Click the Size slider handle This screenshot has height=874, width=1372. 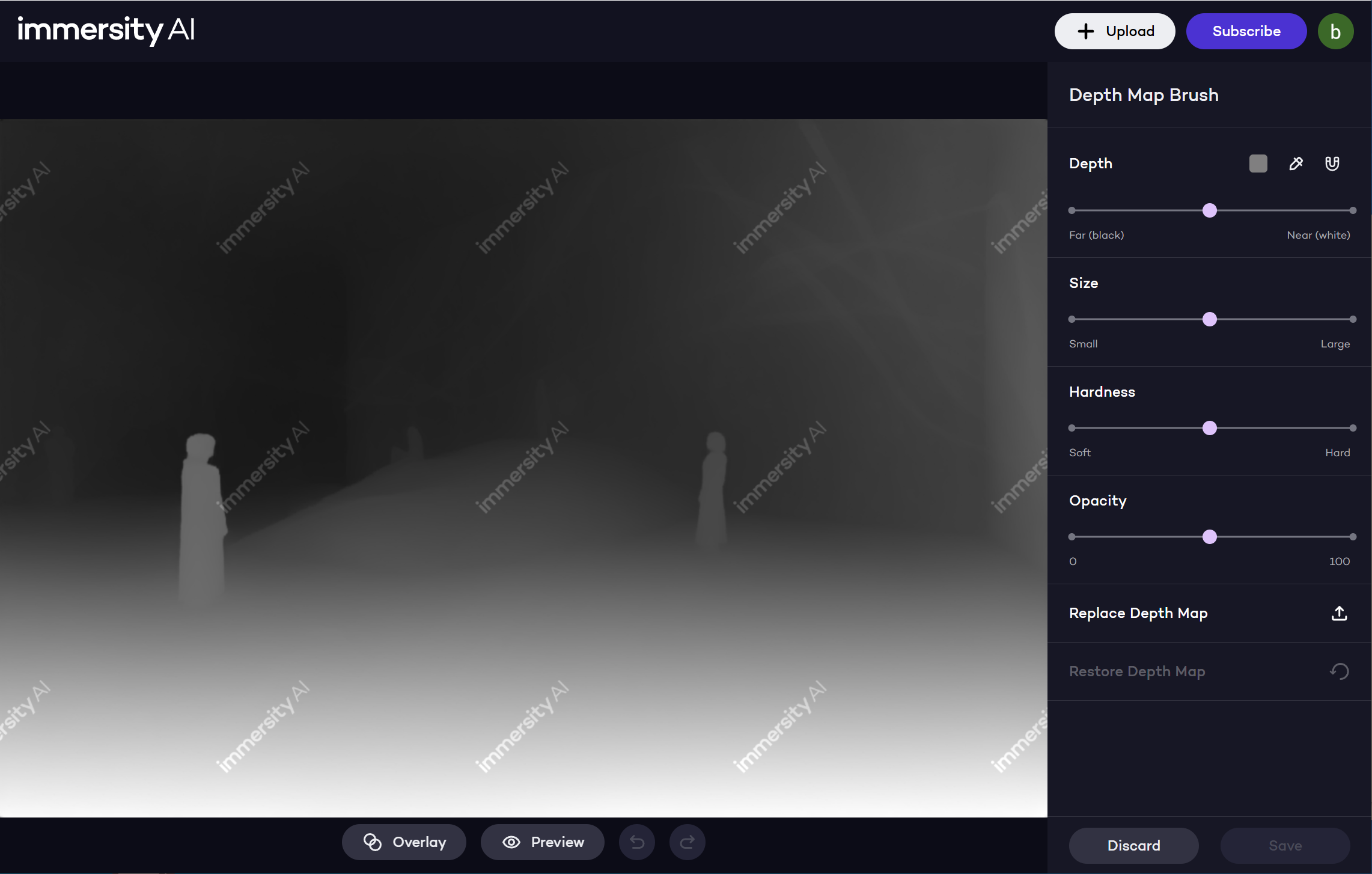point(1210,319)
